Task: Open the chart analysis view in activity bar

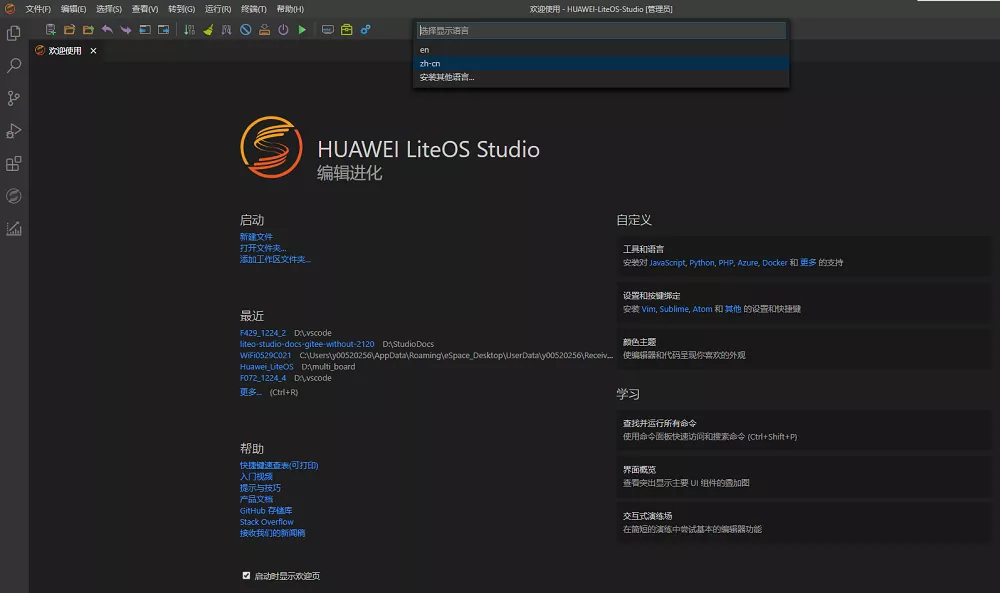Action: click(x=13, y=228)
